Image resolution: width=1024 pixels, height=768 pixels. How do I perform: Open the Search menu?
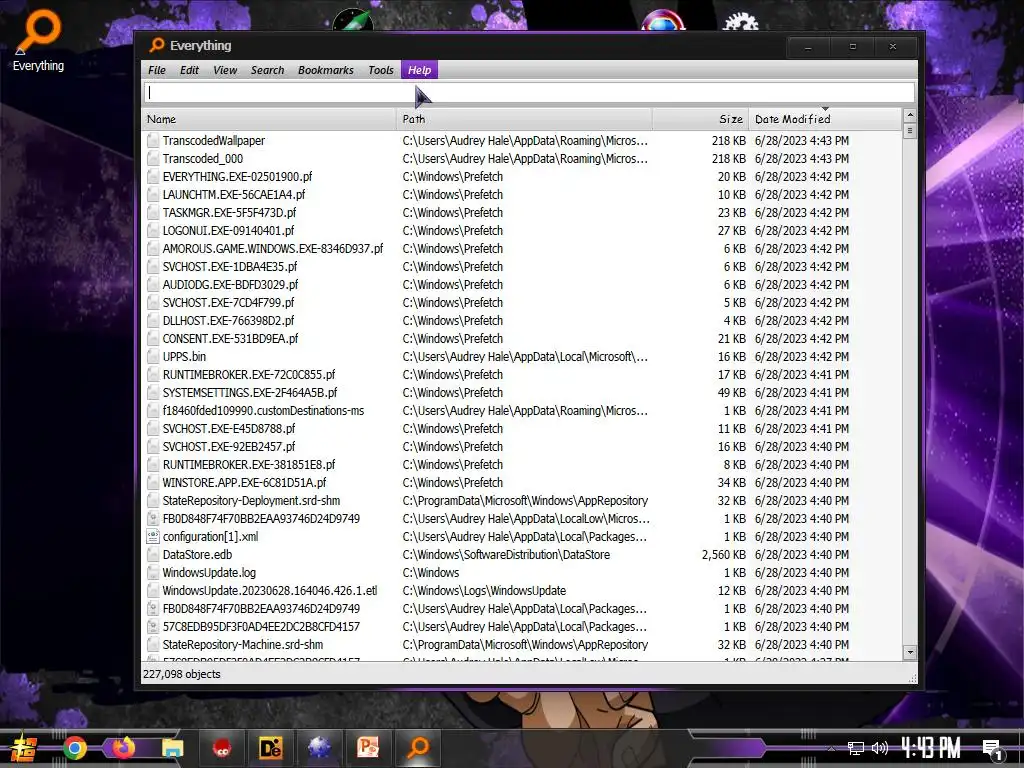click(x=268, y=70)
